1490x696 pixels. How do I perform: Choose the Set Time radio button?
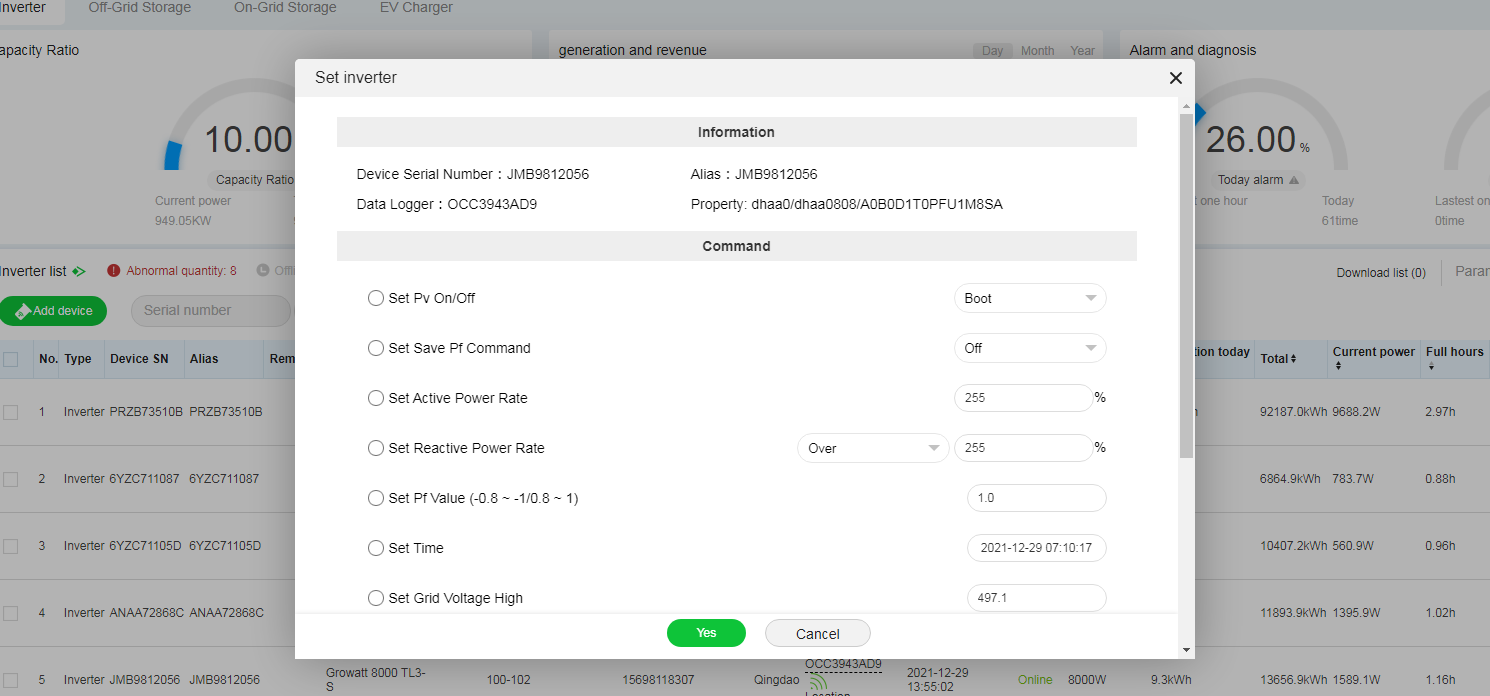pyautogui.click(x=376, y=548)
